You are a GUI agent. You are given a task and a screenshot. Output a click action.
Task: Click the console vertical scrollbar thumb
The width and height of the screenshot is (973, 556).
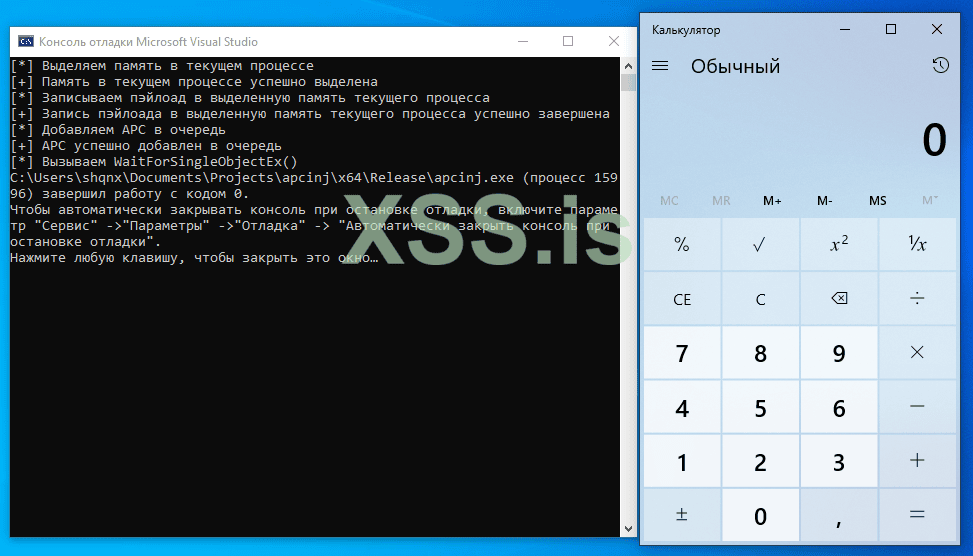coord(628,82)
